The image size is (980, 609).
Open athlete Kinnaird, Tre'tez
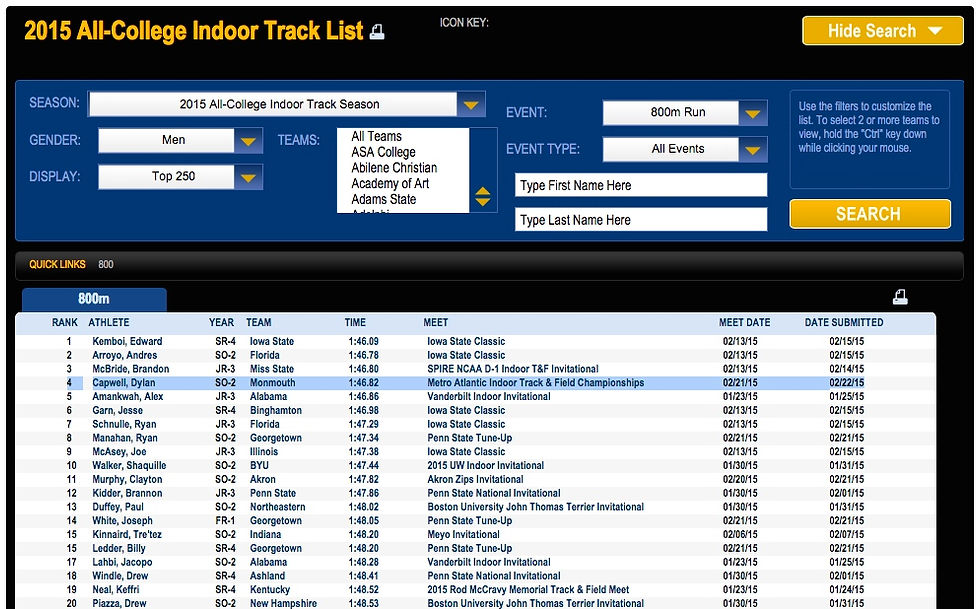coord(127,534)
